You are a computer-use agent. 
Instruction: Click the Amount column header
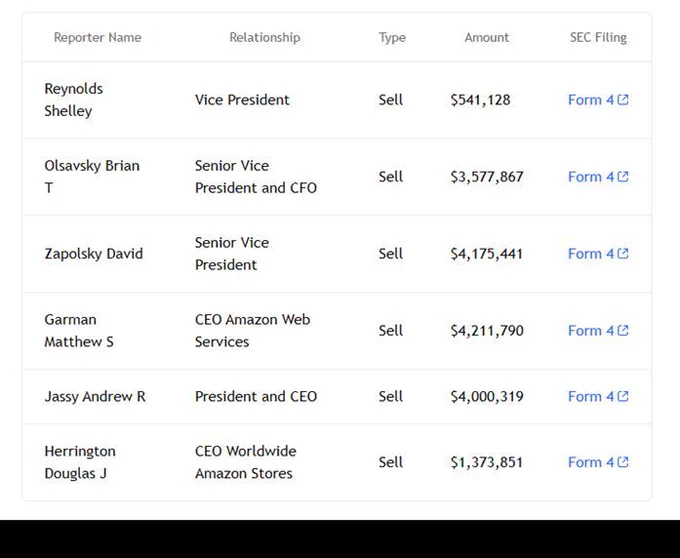click(487, 37)
